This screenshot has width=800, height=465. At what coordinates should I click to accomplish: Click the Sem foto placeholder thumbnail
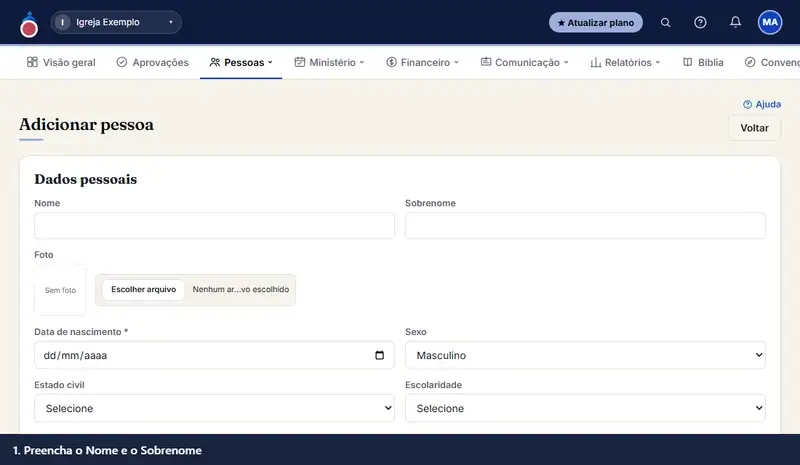click(x=60, y=290)
